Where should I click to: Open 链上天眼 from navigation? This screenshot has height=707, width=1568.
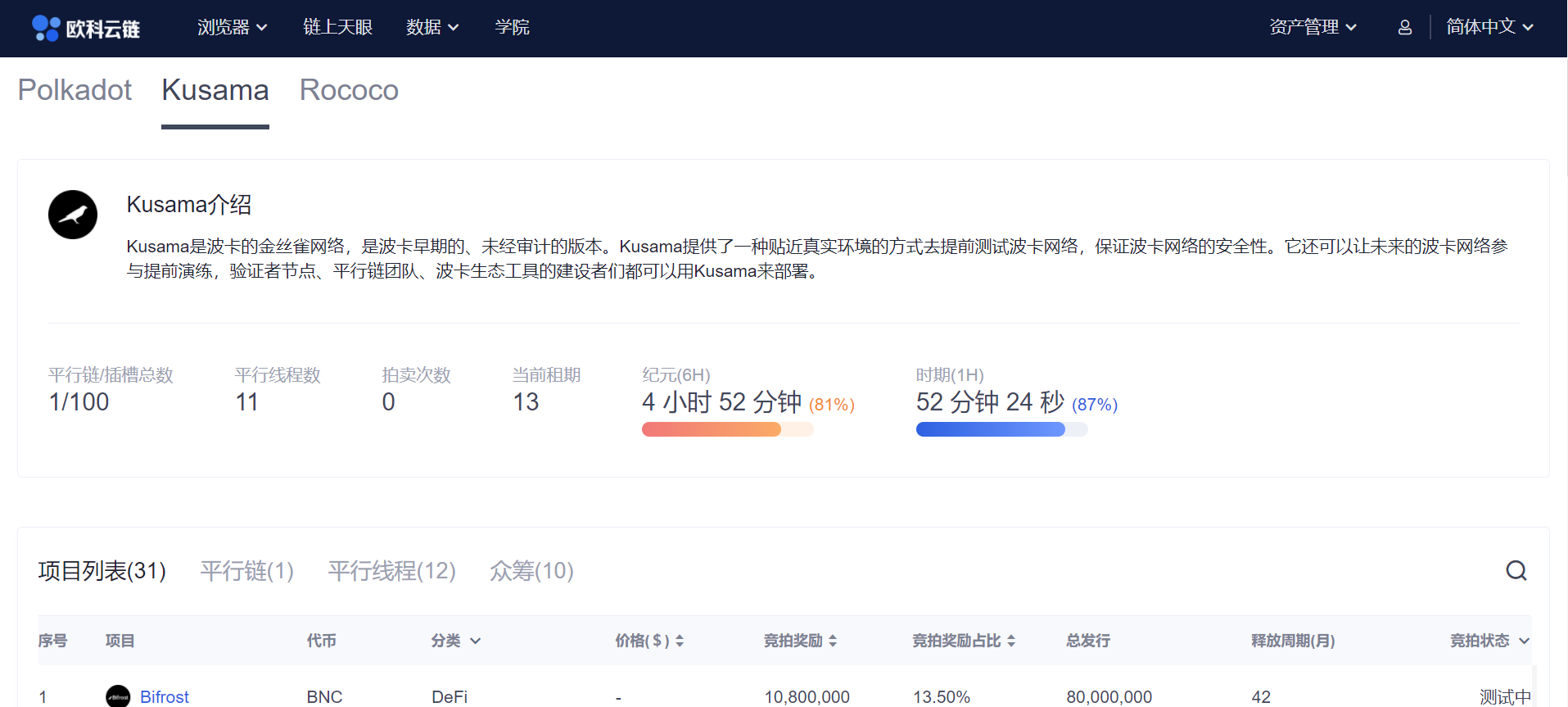pos(337,28)
